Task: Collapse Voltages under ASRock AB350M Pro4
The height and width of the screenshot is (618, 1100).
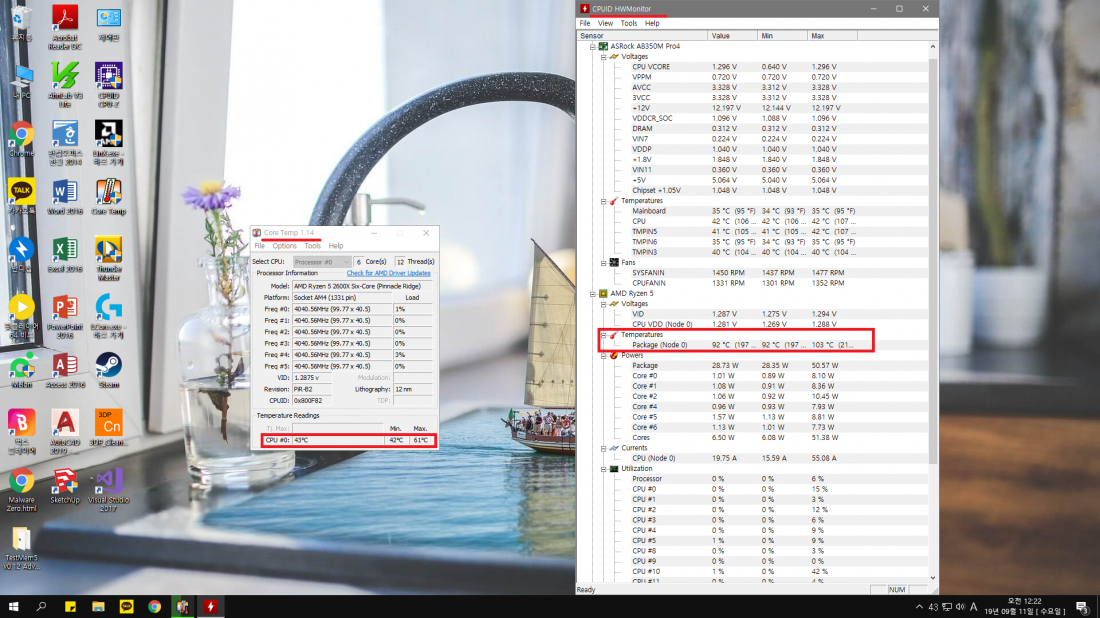Action: [603, 57]
